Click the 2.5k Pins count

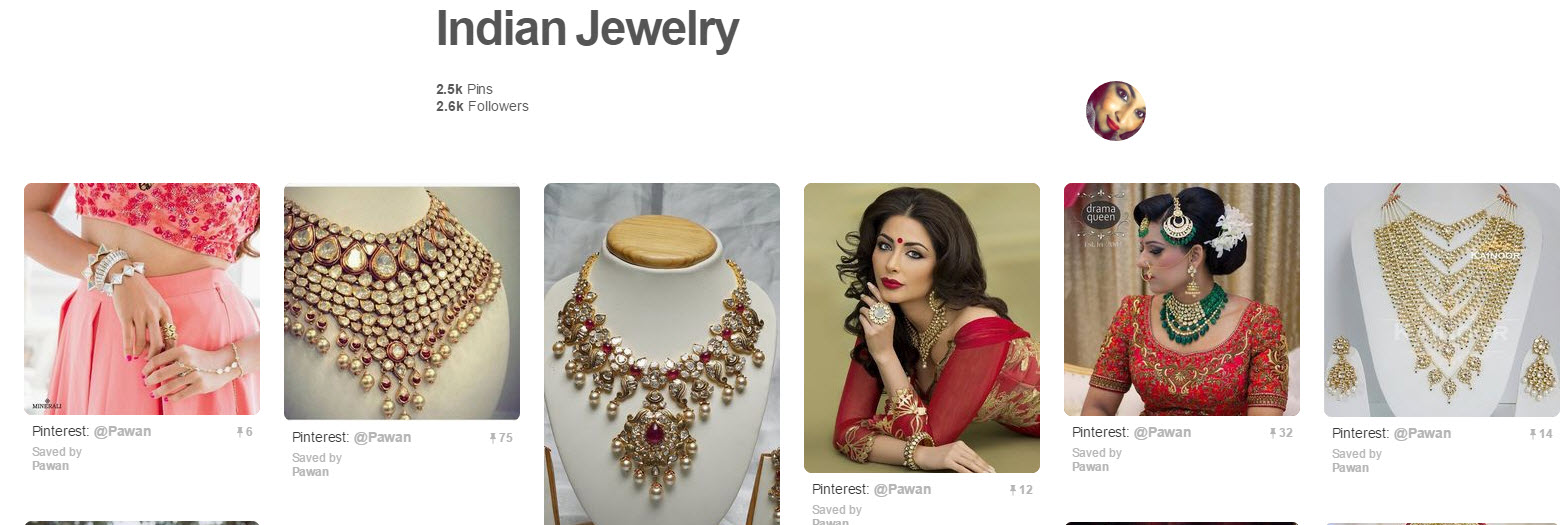coord(464,89)
